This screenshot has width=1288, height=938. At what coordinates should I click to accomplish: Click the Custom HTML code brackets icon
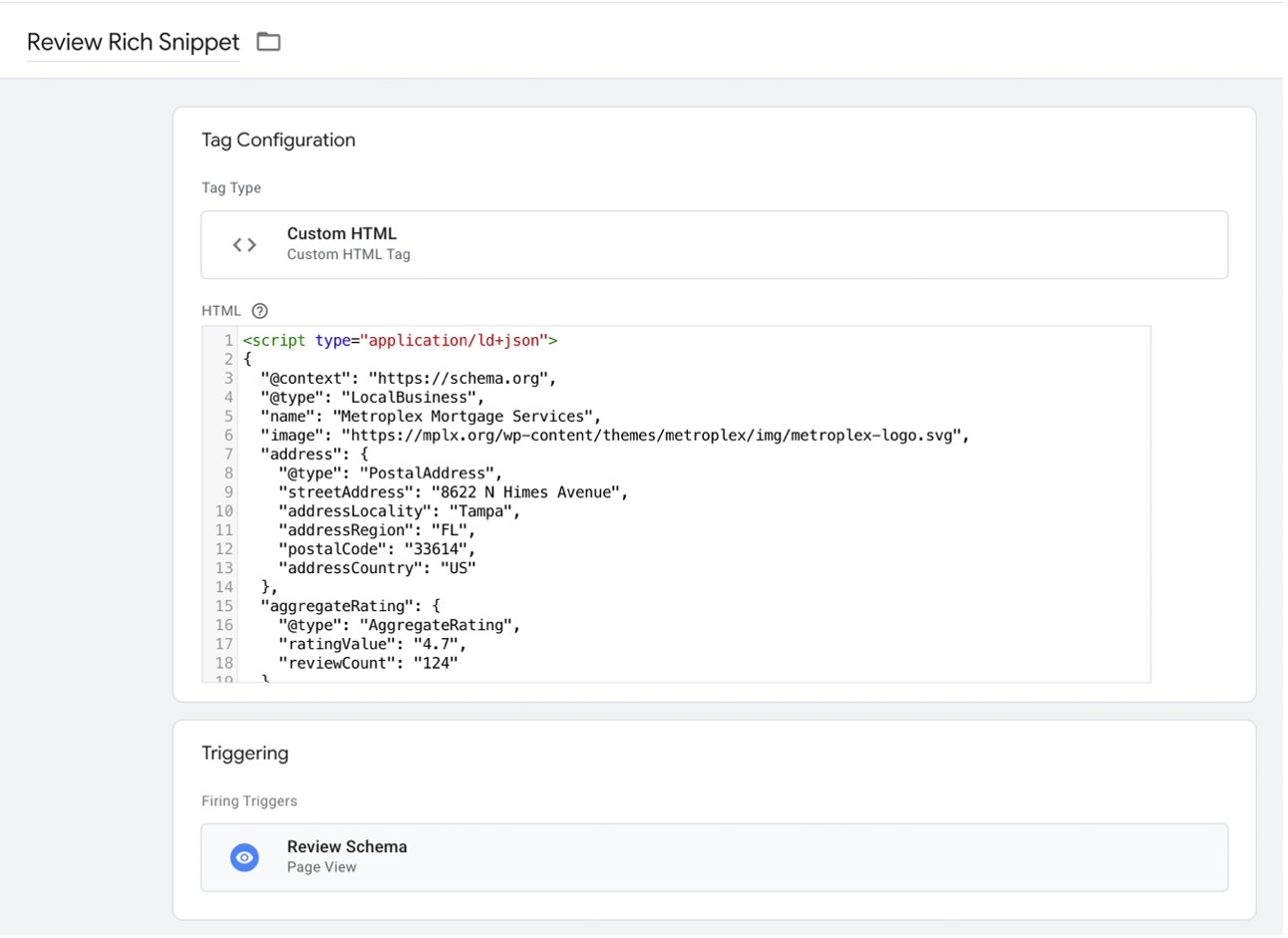(x=244, y=244)
